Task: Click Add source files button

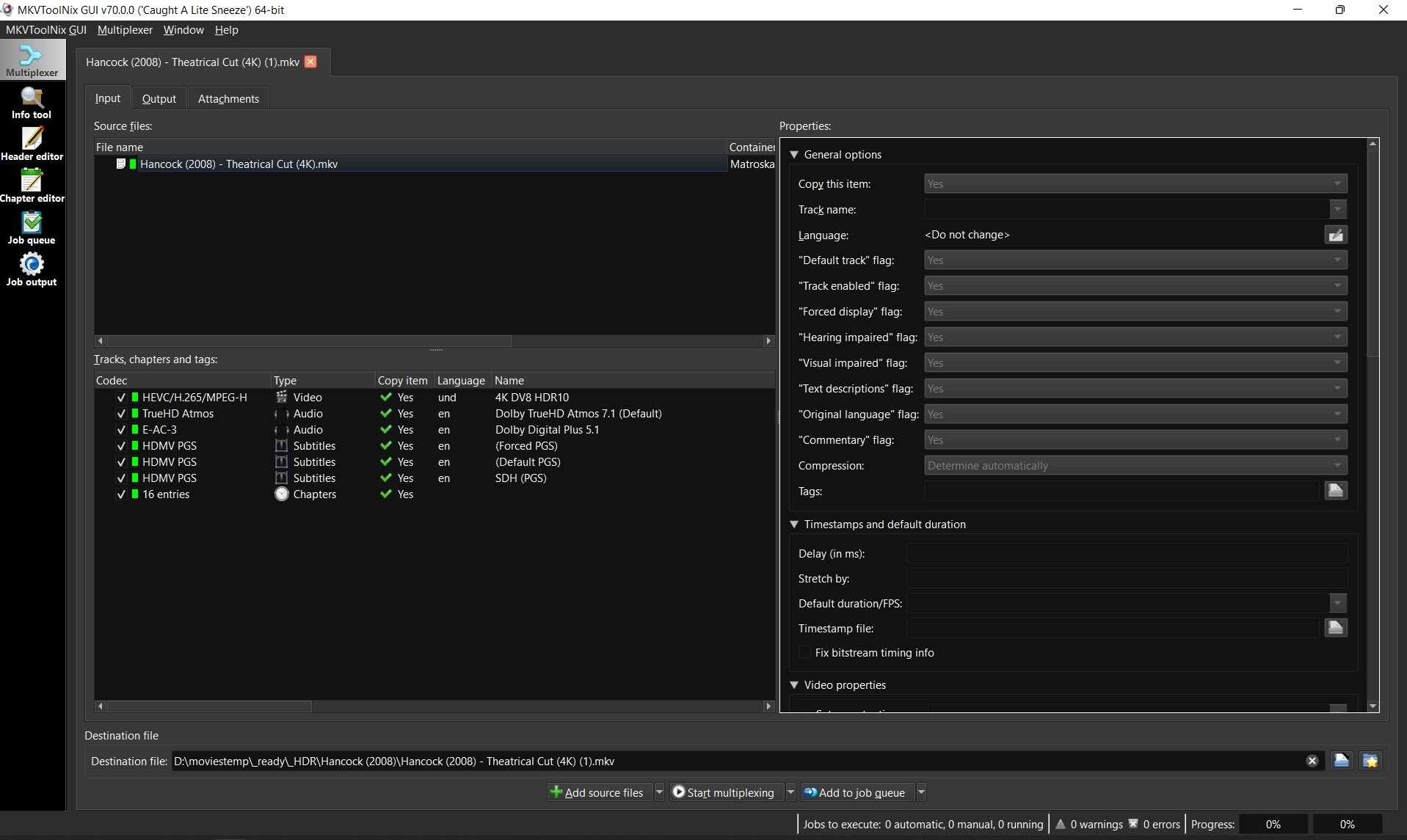Action: [597, 792]
